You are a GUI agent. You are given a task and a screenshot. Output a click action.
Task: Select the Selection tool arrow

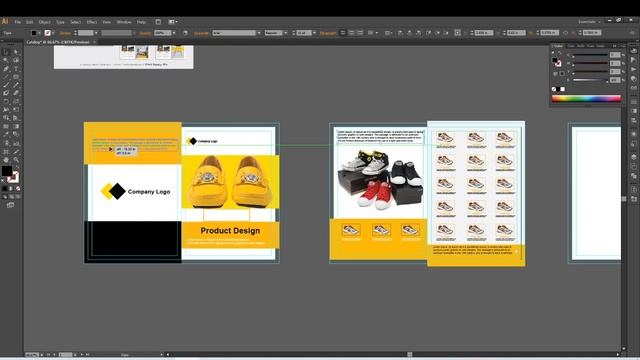pyautogui.click(x=6, y=52)
